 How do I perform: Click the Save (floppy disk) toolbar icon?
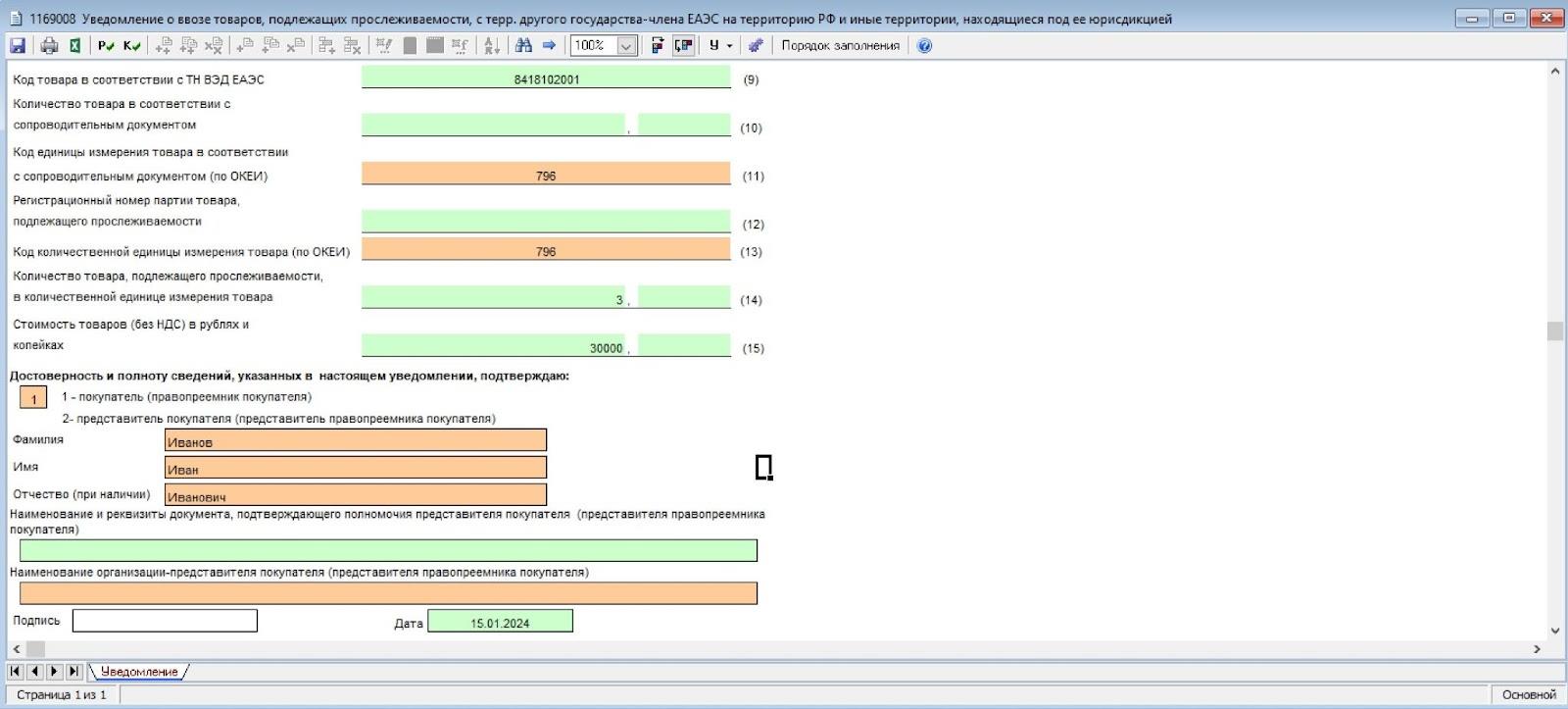click(18, 45)
